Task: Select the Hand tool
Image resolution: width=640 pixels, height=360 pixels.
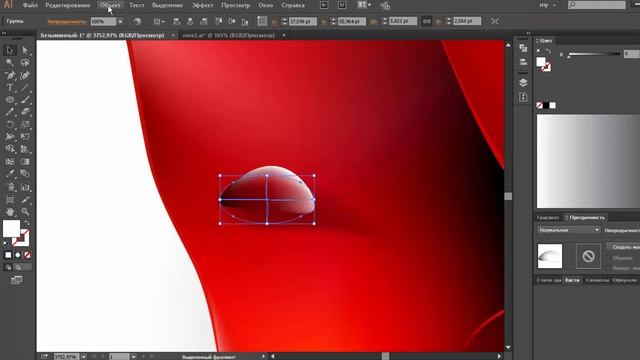Action: click(10, 212)
